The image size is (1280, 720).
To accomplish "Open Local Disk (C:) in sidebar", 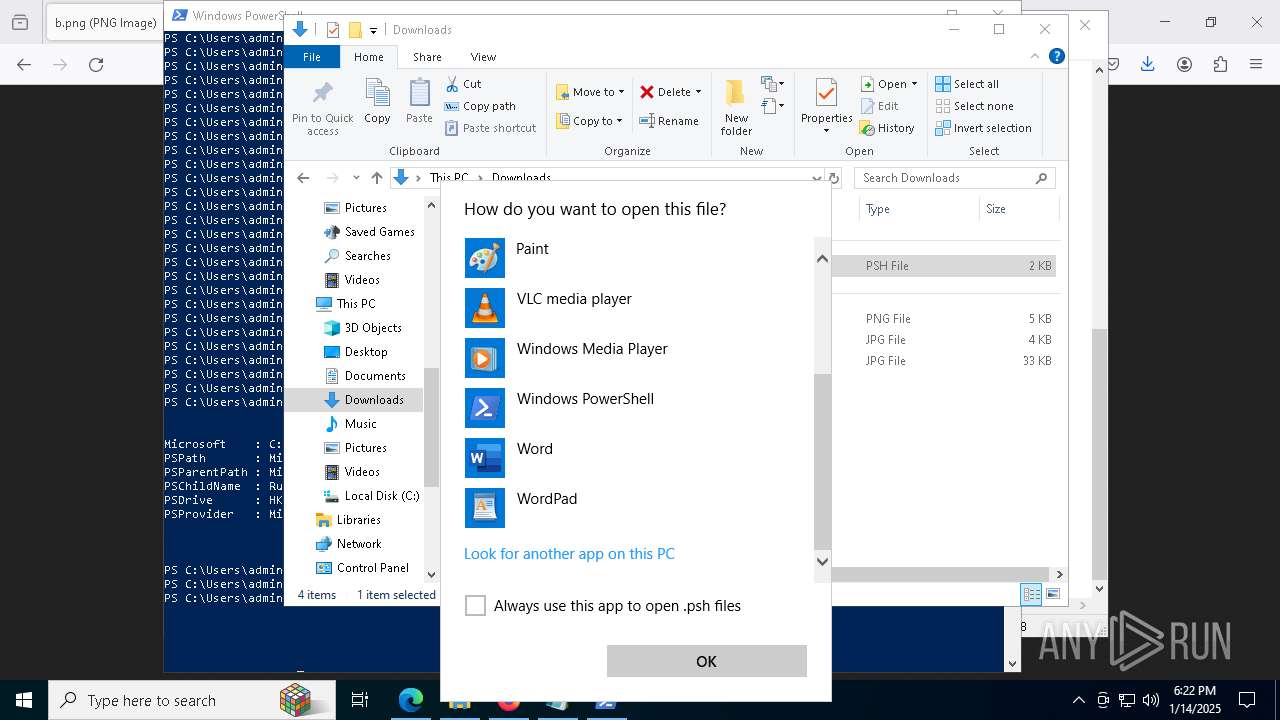I will point(371,496).
